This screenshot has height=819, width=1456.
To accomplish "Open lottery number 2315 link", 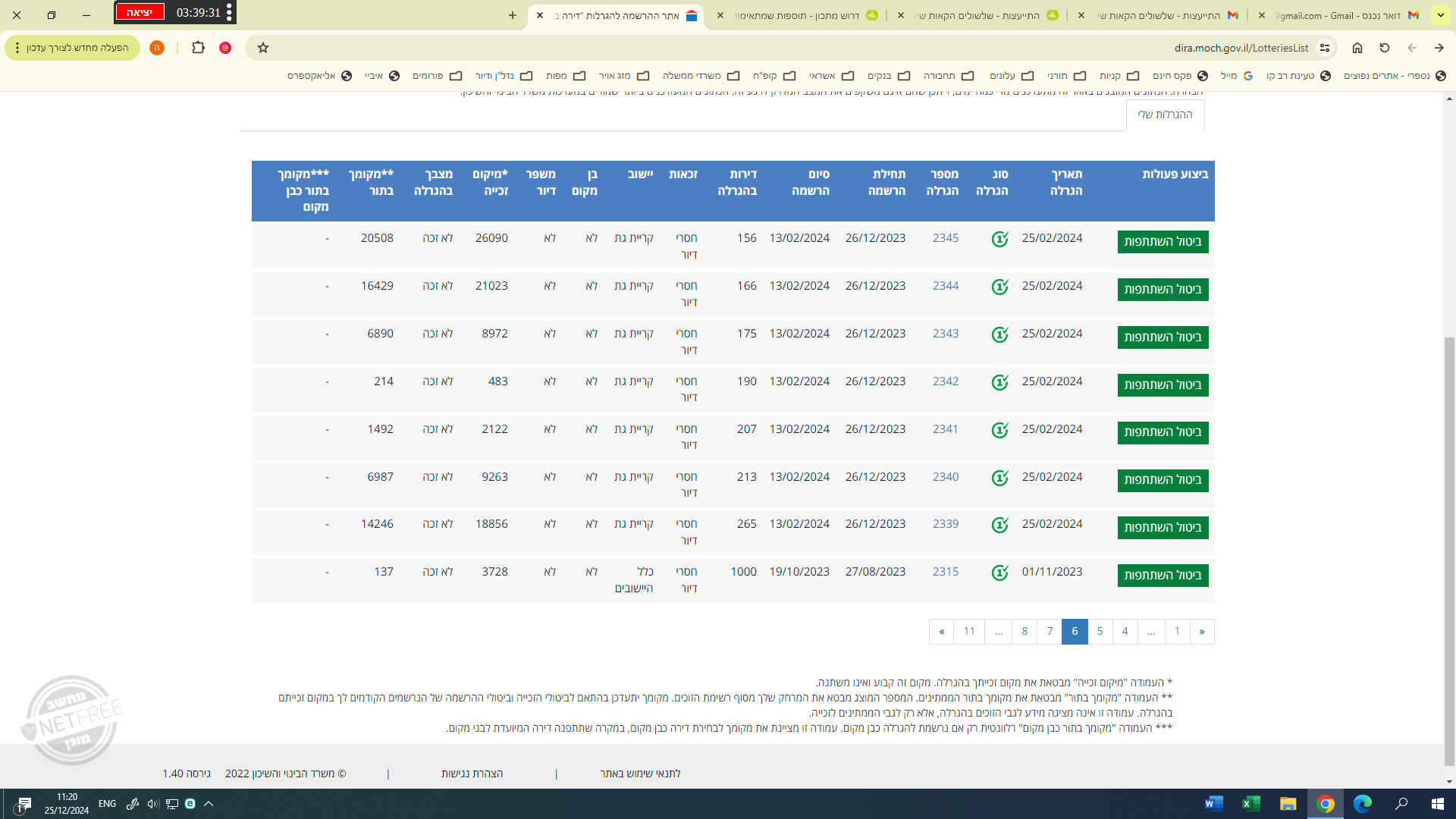I will tap(945, 572).
